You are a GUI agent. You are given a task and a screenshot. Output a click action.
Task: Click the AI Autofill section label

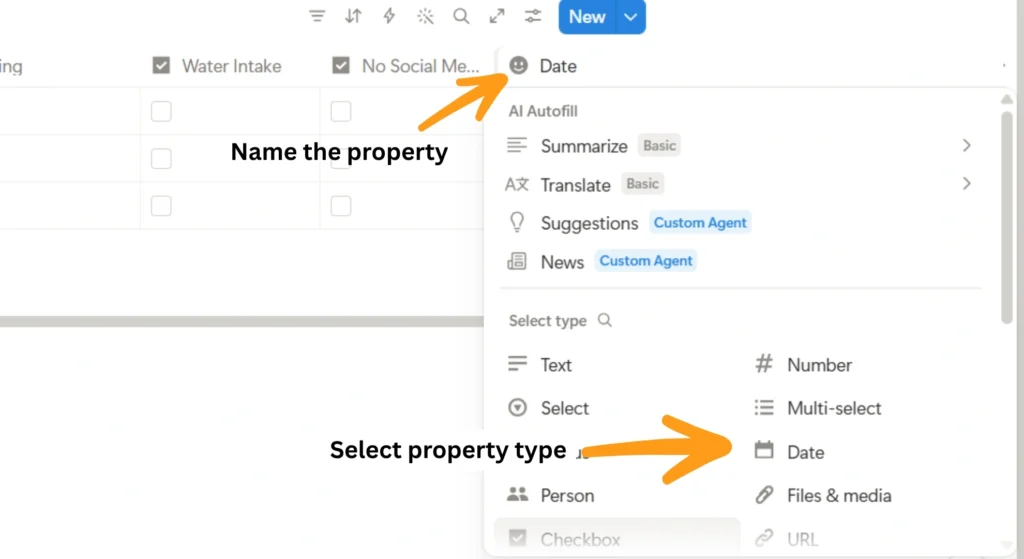(x=543, y=111)
